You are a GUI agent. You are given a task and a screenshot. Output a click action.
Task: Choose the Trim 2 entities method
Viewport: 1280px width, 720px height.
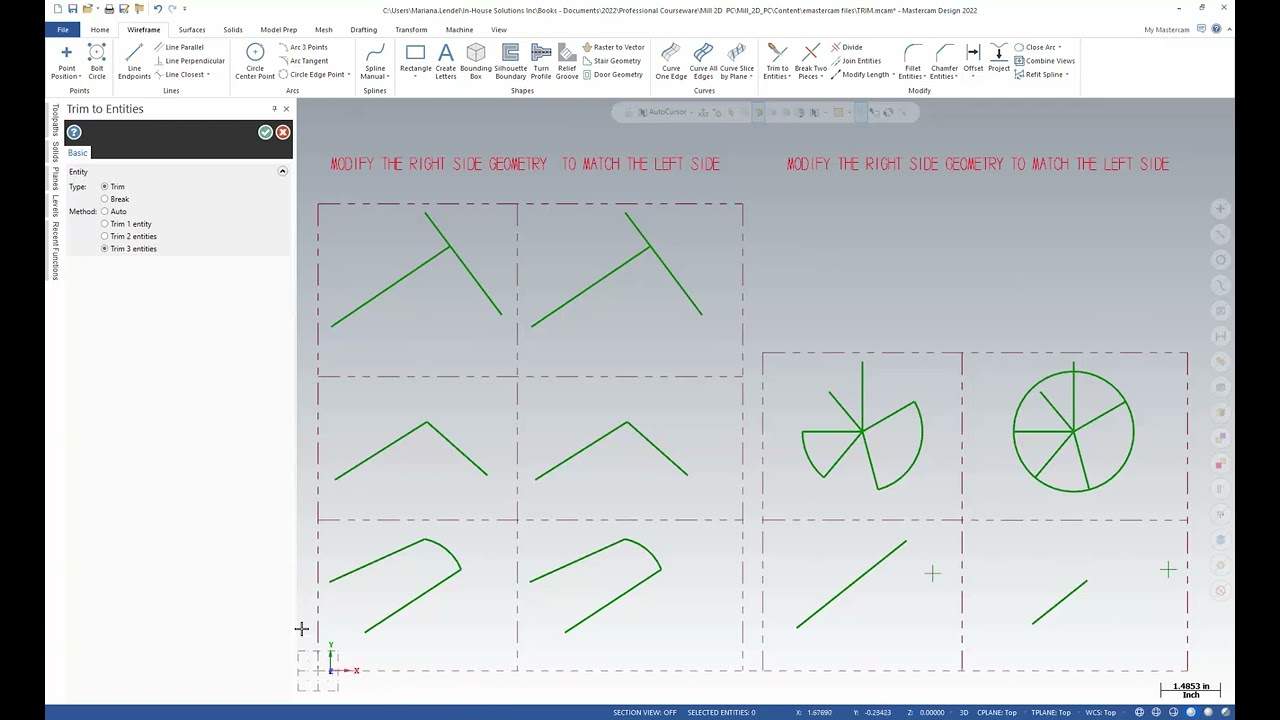click(x=104, y=236)
